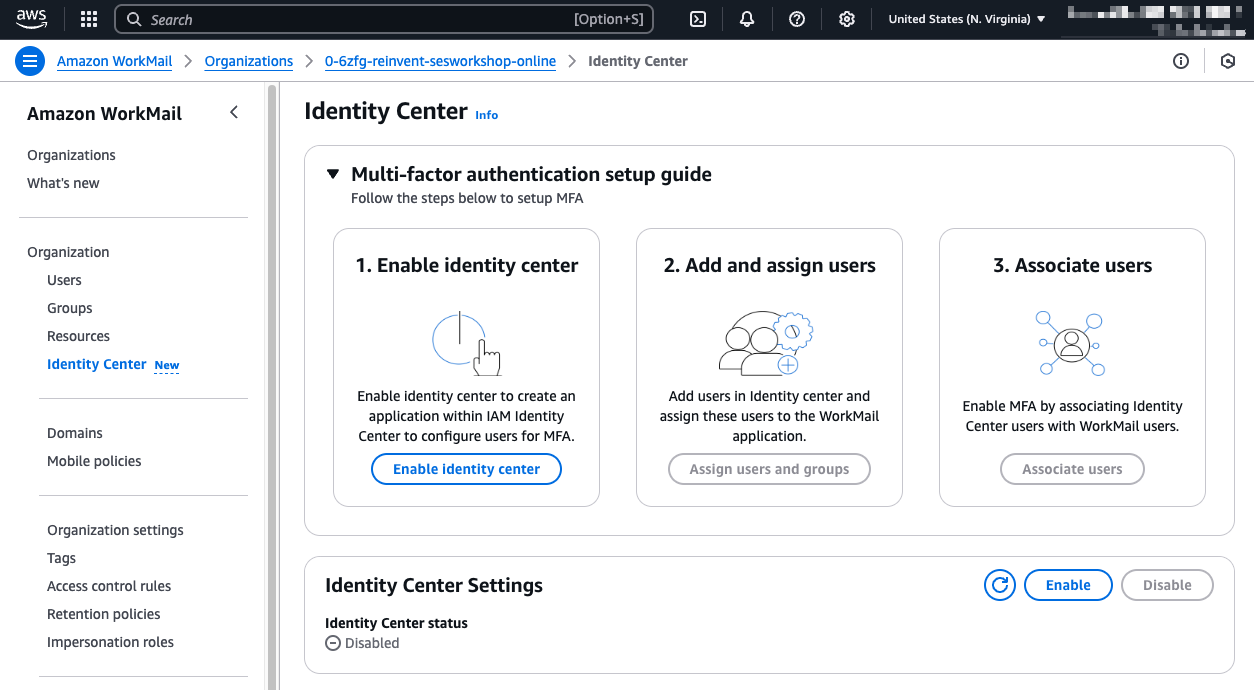Image resolution: width=1254 pixels, height=690 pixels.
Task: Click the Info link beside Identity Center
Action: [486, 115]
